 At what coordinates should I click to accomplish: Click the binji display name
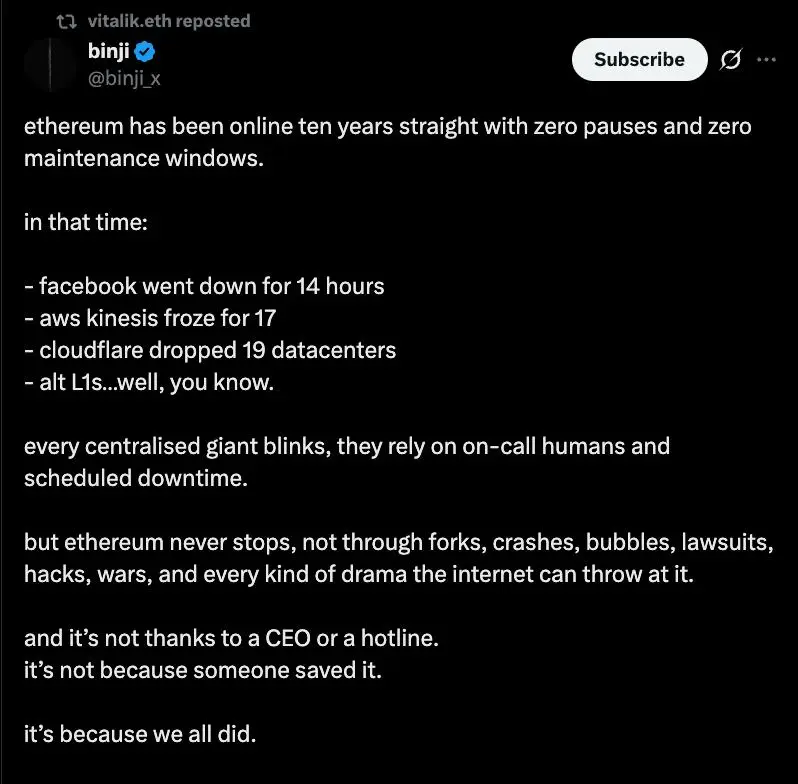[108, 51]
